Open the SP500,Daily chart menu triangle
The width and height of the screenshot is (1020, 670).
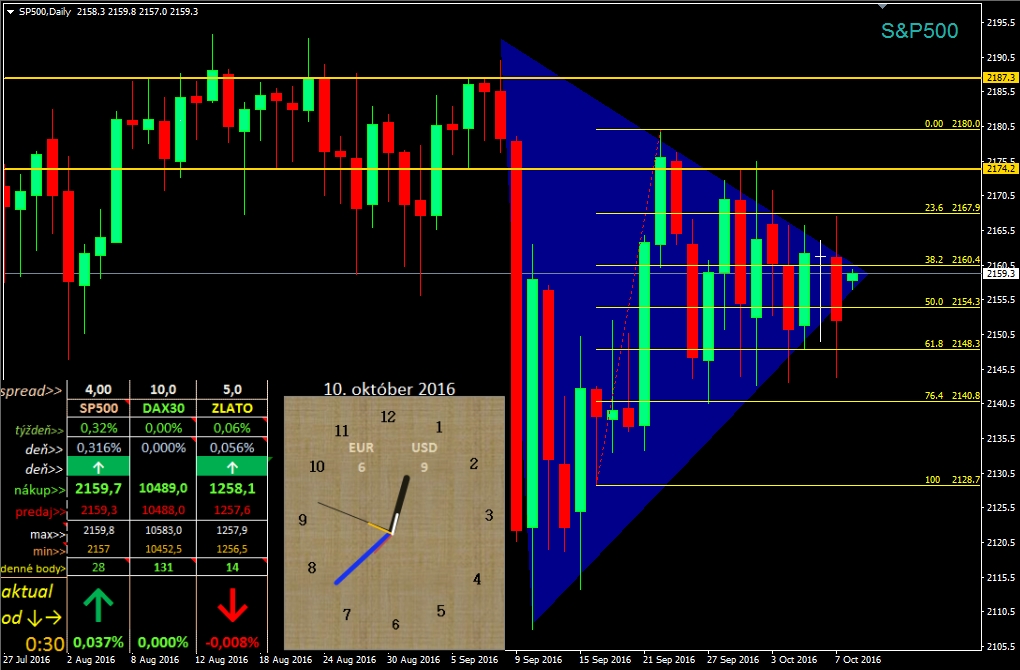(x=10, y=12)
